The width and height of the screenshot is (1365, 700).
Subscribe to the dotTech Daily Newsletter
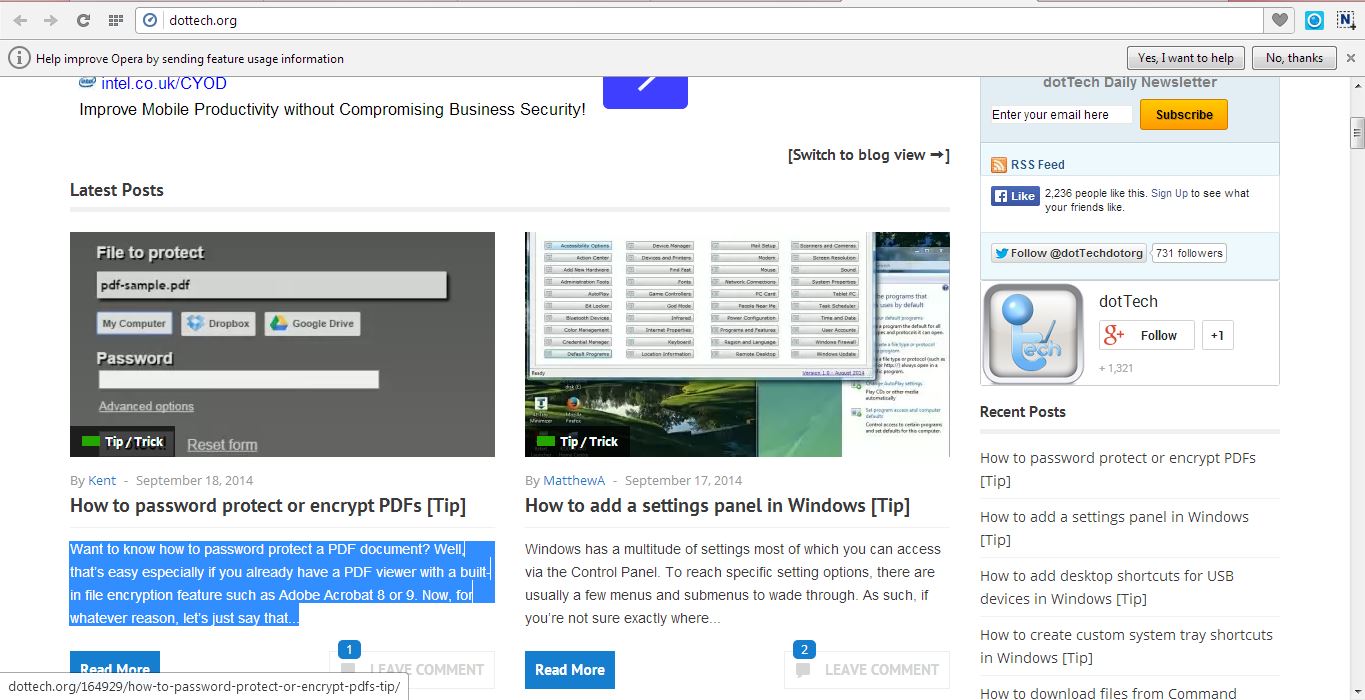1183,114
